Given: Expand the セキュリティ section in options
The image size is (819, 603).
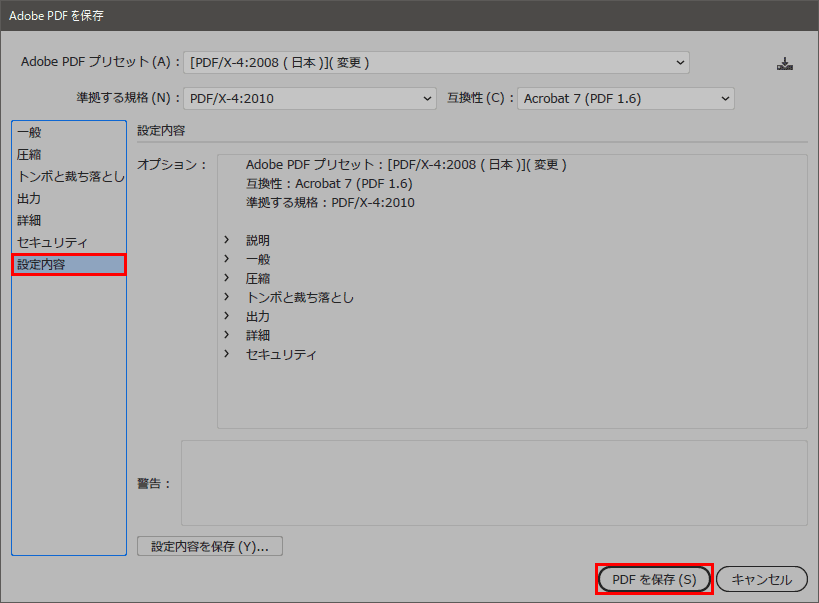Looking at the screenshot, I should tap(227, 354).
